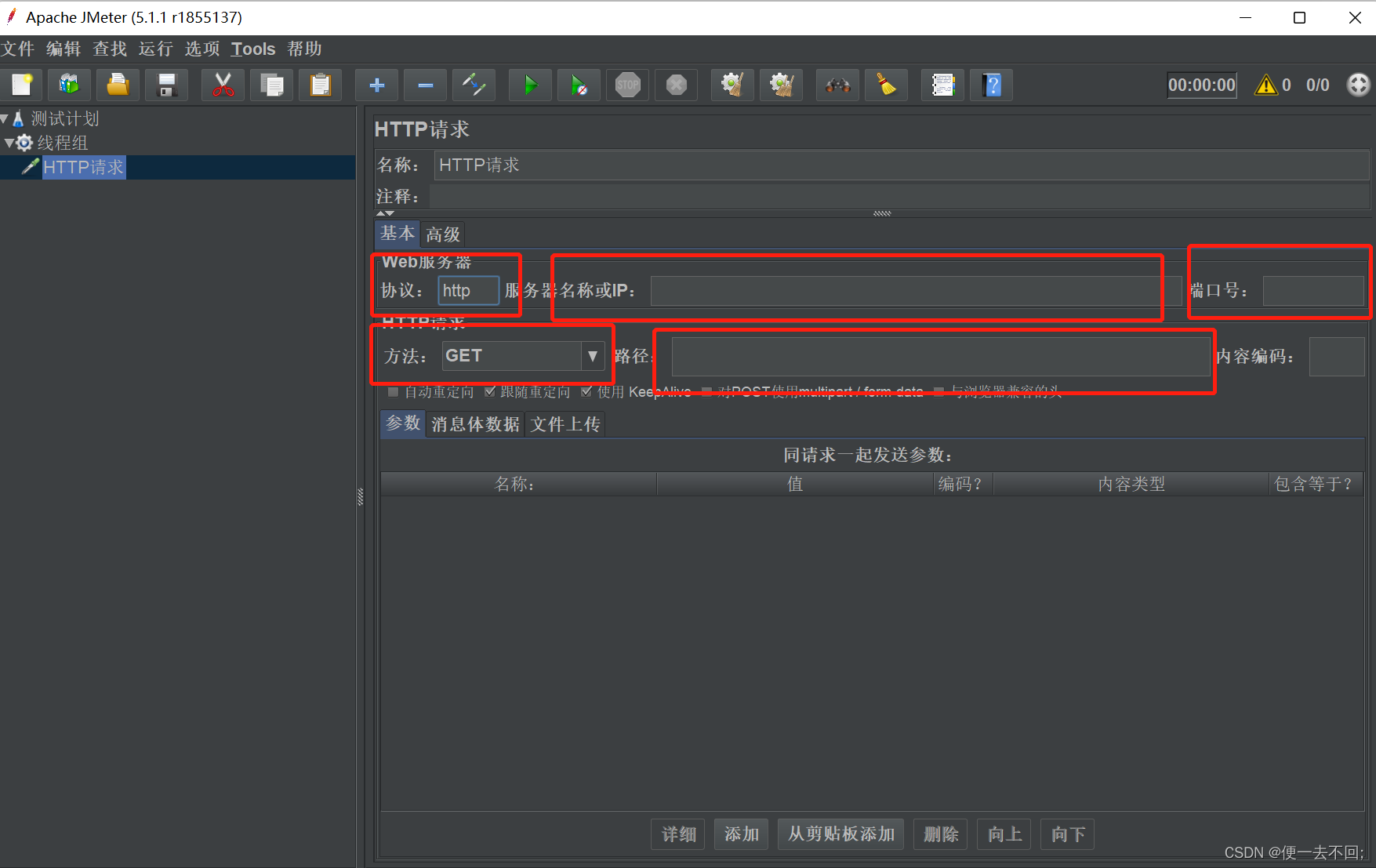
Task: Click the 详细 button
Action: [679, 834]
